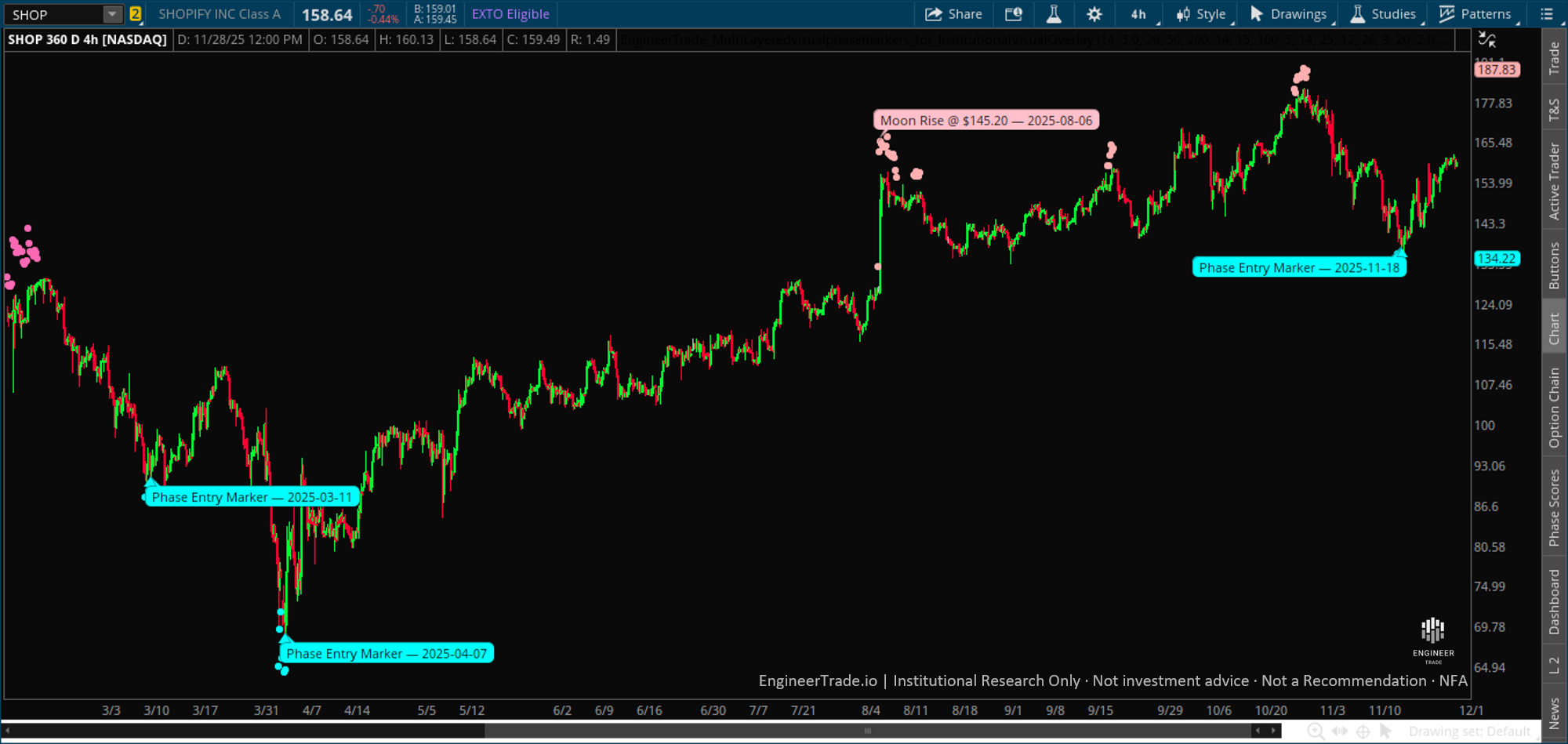
Task: Click the horizontal chart scrollbar thumb
Action: tap(867, 731)
